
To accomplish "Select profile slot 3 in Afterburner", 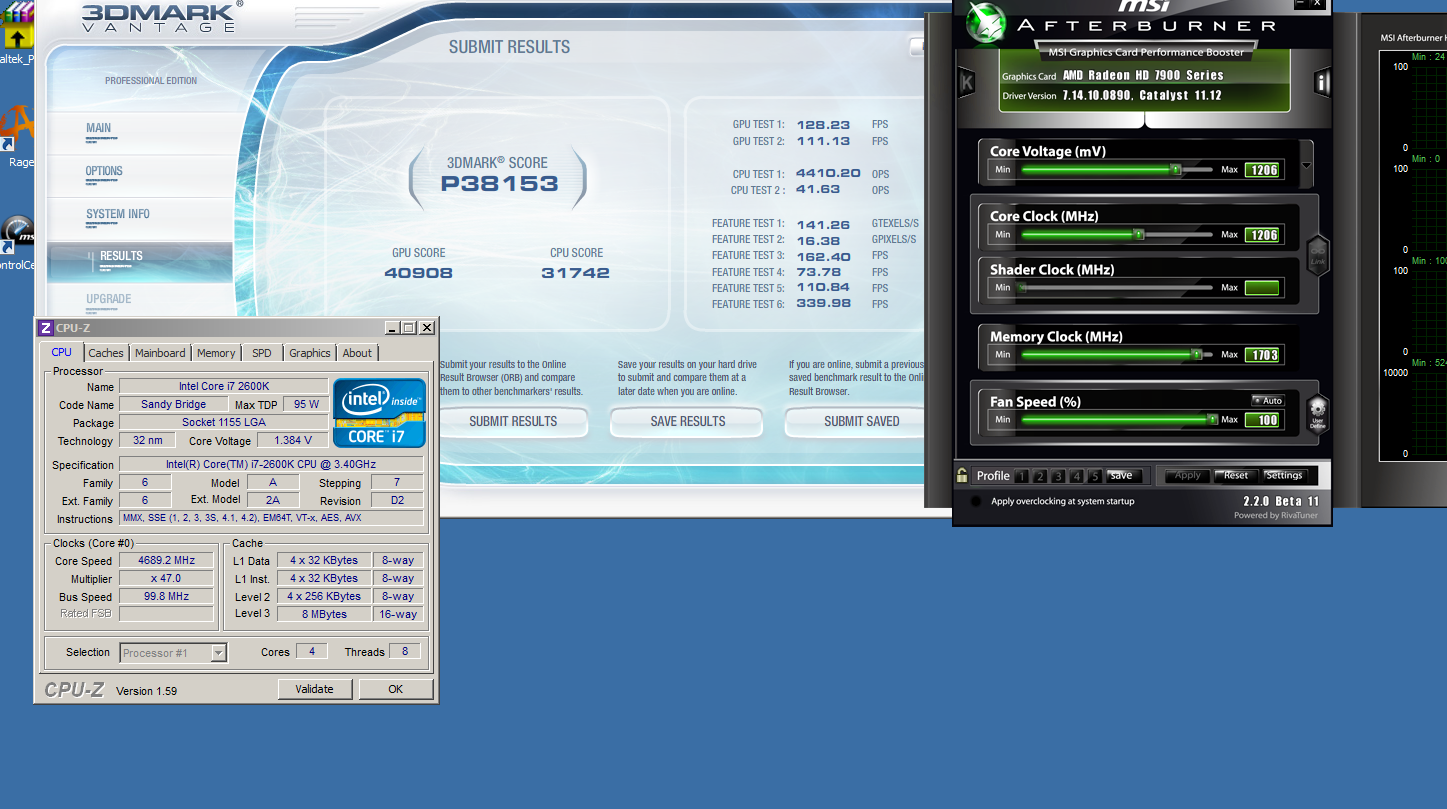I will 1058,476.
